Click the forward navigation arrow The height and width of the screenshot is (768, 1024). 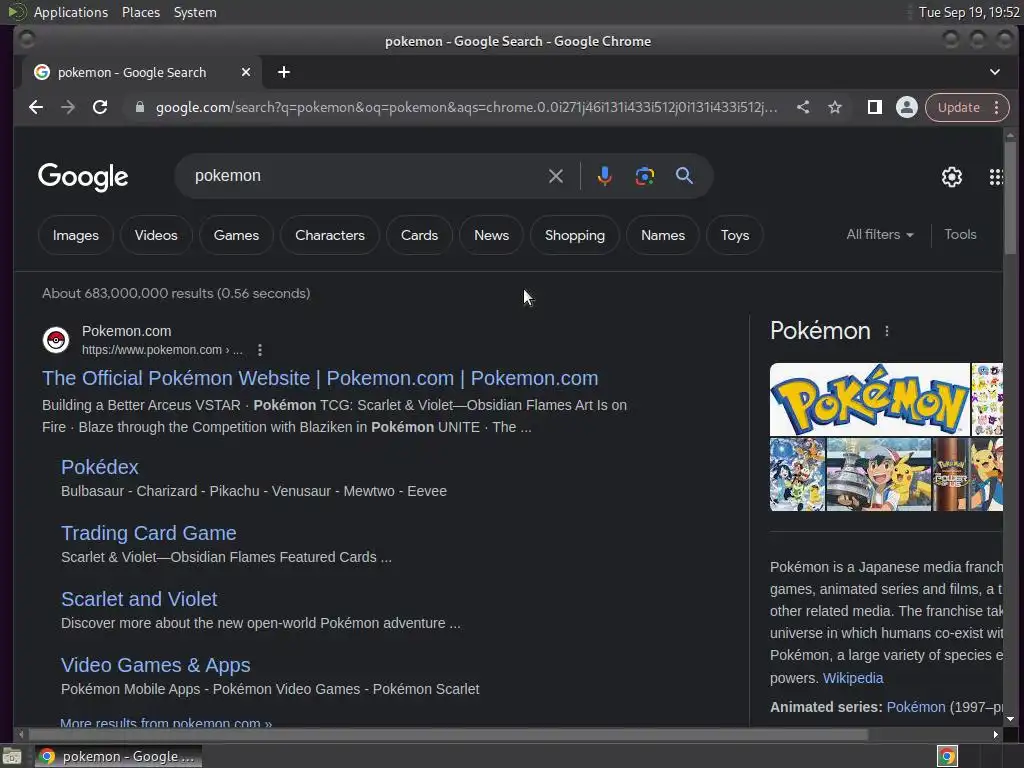(x=68, y=107)
